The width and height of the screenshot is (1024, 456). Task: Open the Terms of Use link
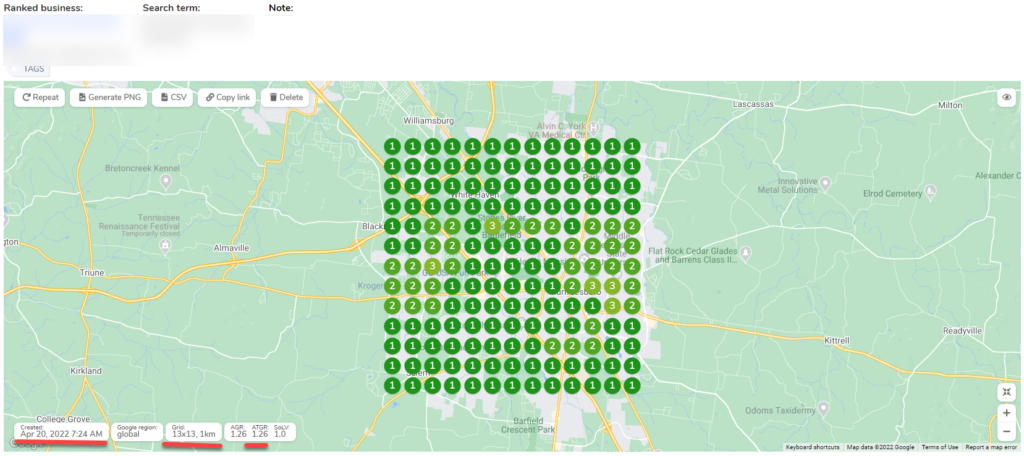[939, 448]
